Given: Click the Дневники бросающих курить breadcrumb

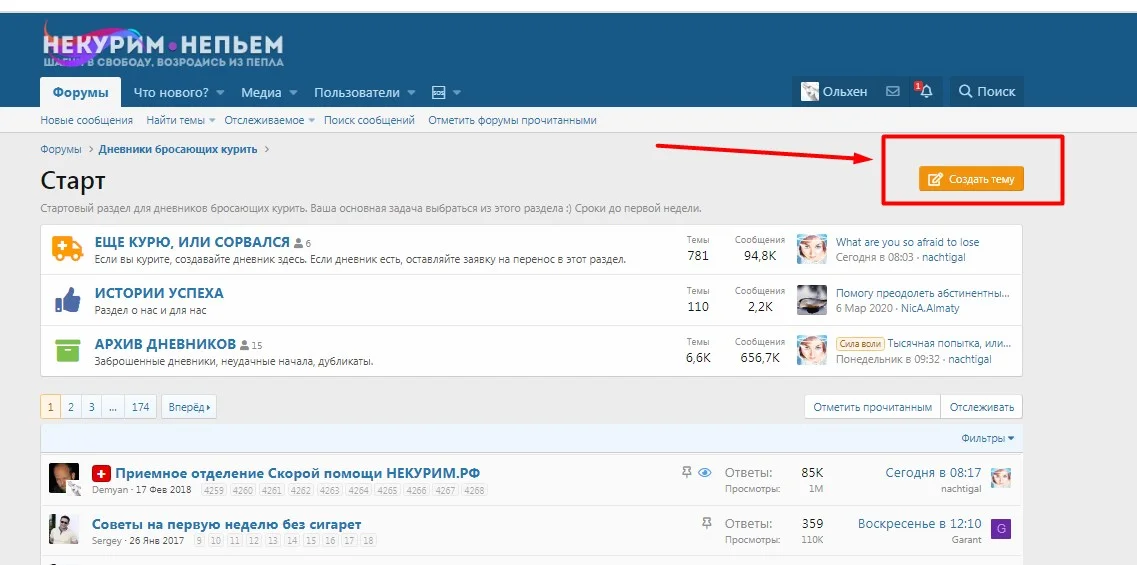Looking at the screenshot, I should 178,149.
